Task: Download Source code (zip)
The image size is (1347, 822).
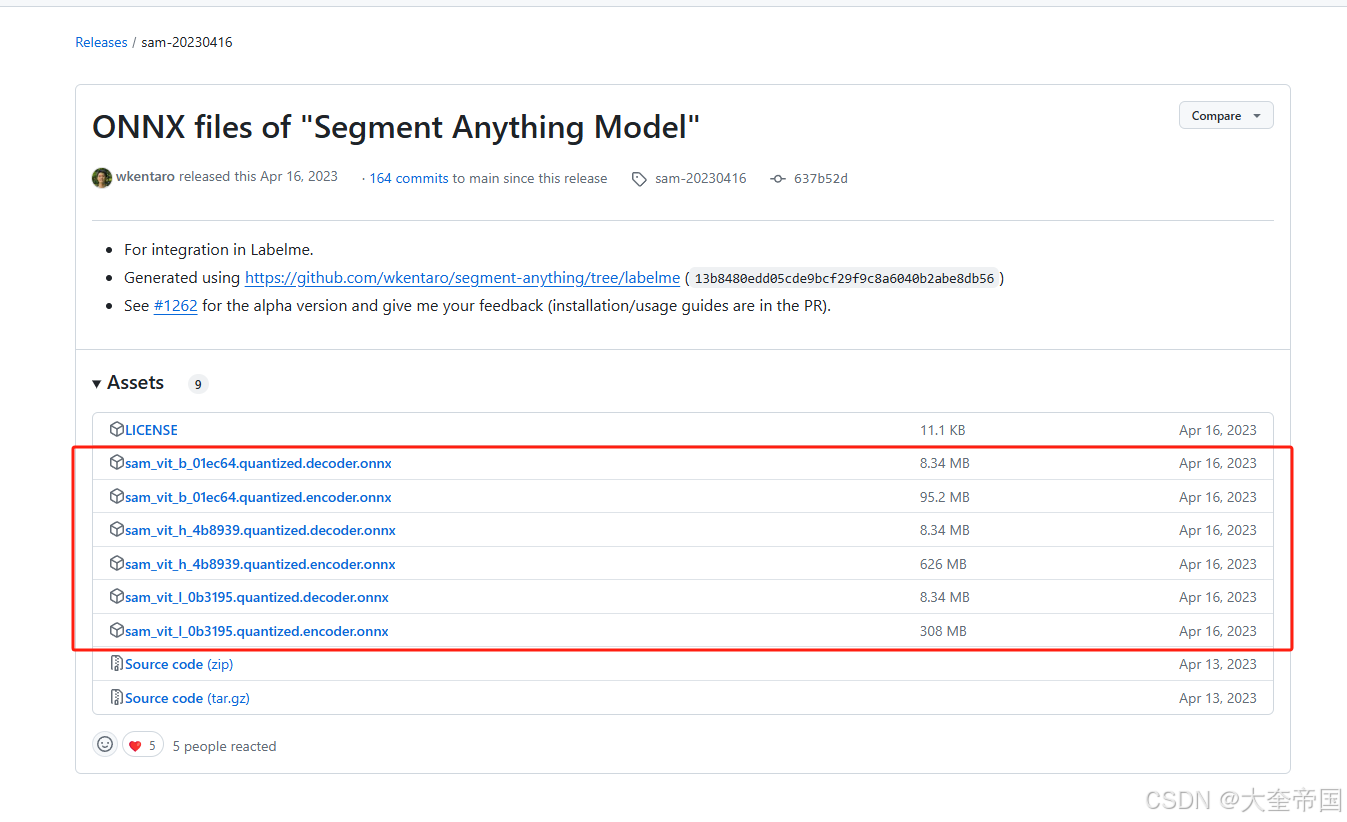Action: click(x=179, y=664)
